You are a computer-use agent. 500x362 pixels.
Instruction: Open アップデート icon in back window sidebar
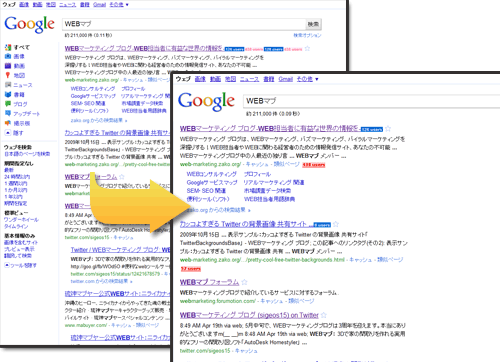[x=8, y=113]
